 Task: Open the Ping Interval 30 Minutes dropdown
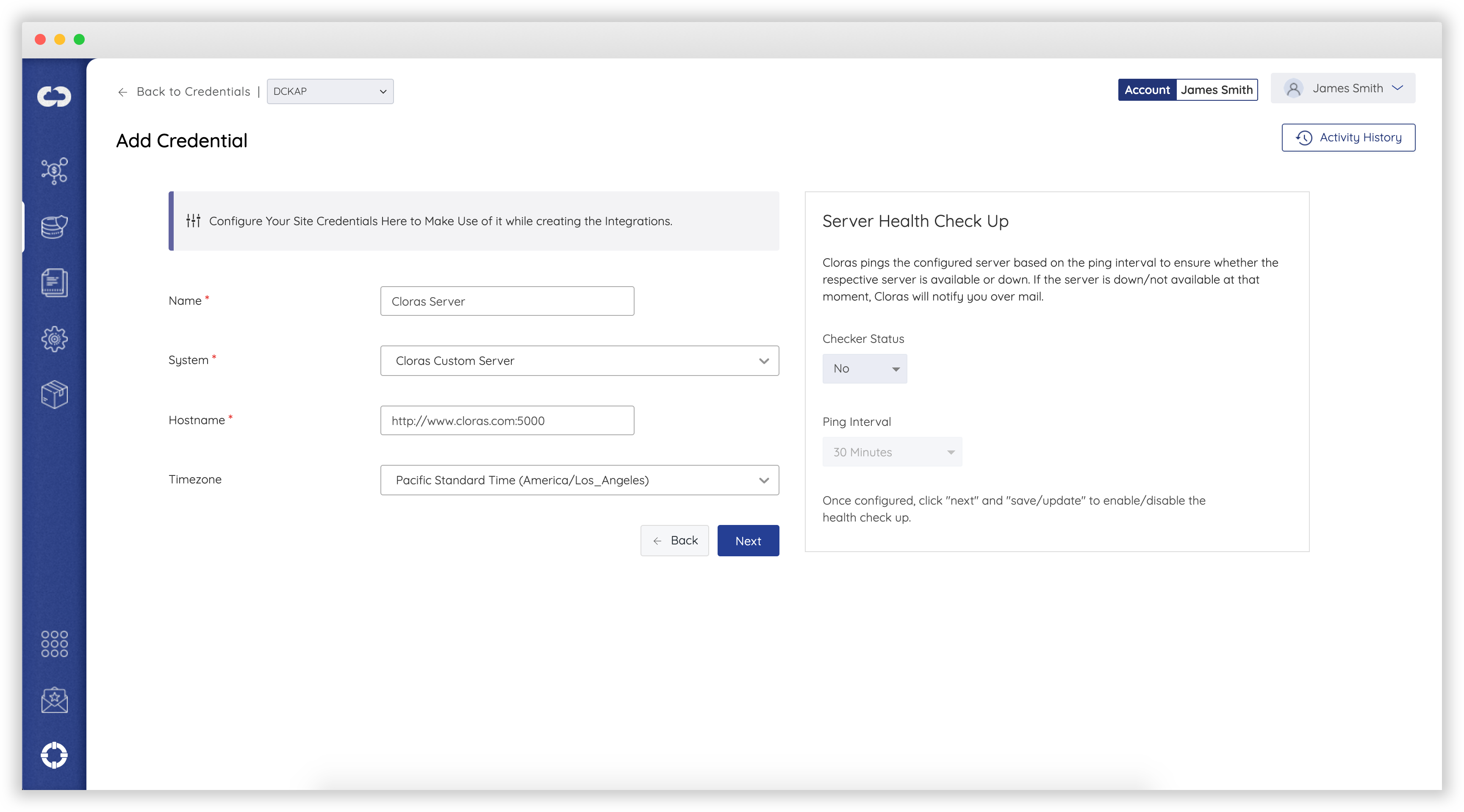tap(892, 452)
